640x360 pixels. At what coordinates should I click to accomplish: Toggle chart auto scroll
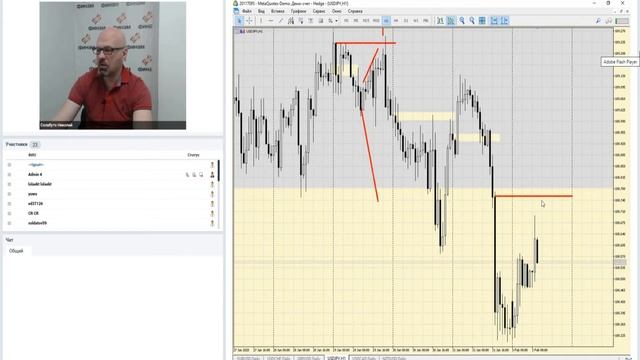494,21
